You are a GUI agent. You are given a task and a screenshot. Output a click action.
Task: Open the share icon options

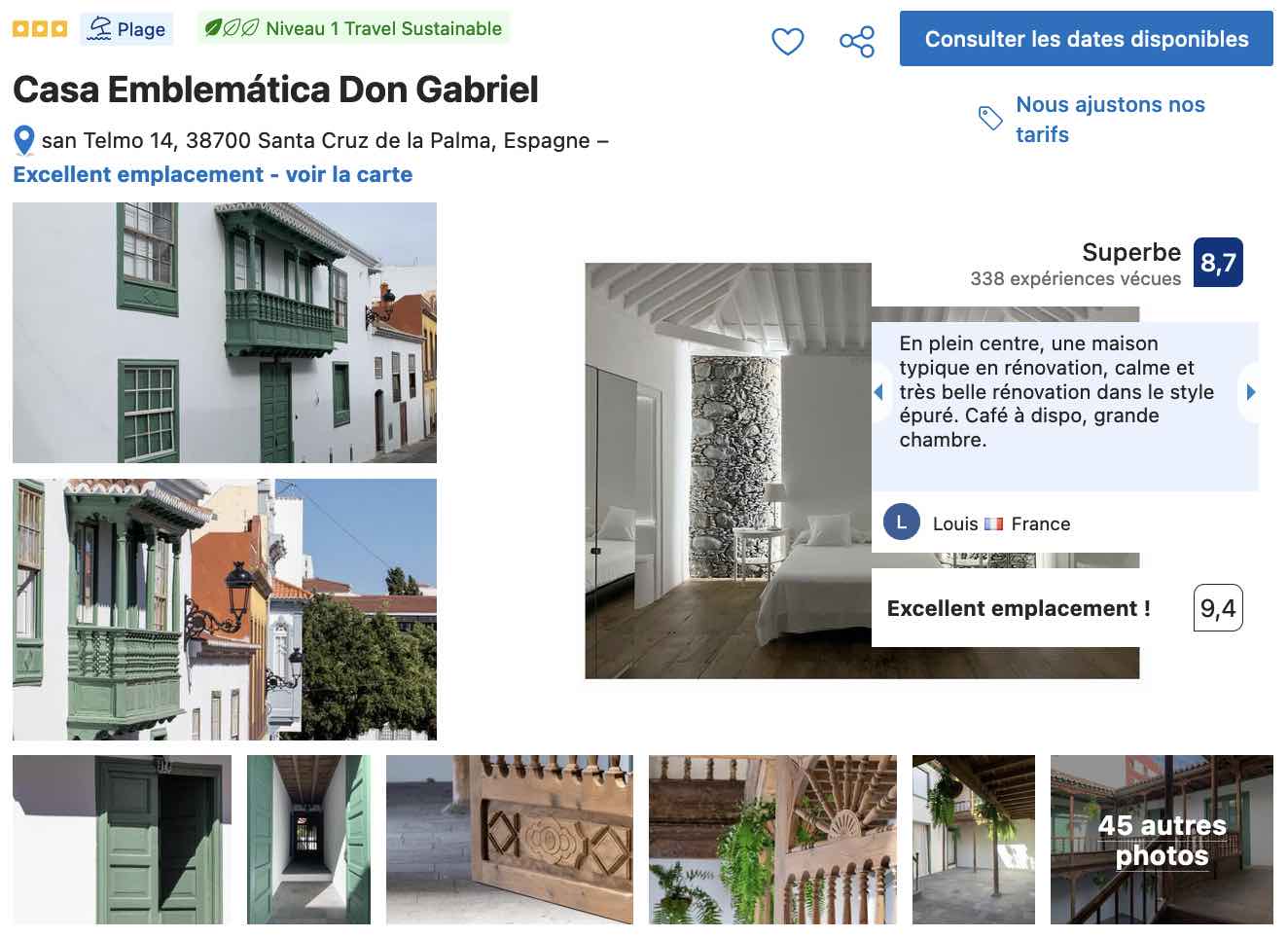point(857,42)
